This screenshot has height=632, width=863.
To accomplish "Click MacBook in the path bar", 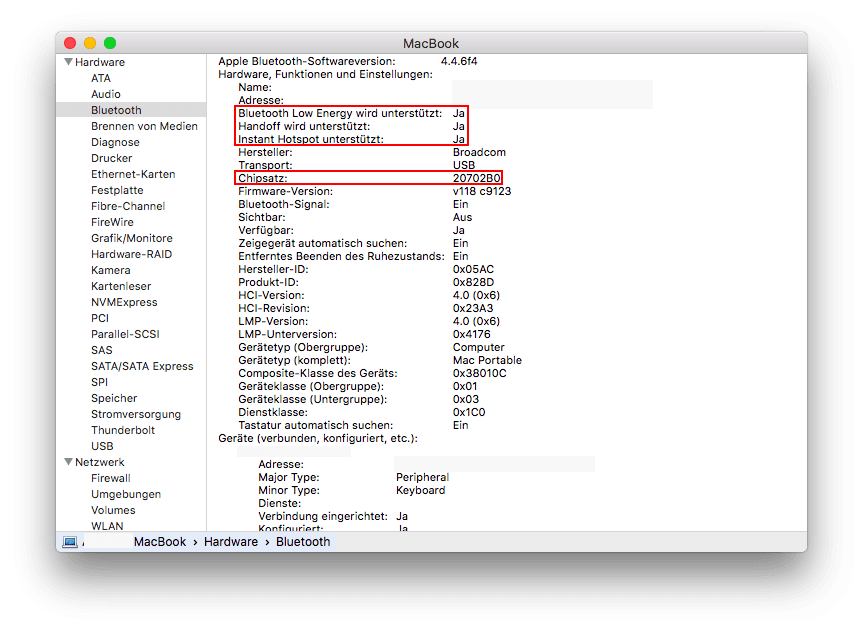I will (x=160, y=542).
